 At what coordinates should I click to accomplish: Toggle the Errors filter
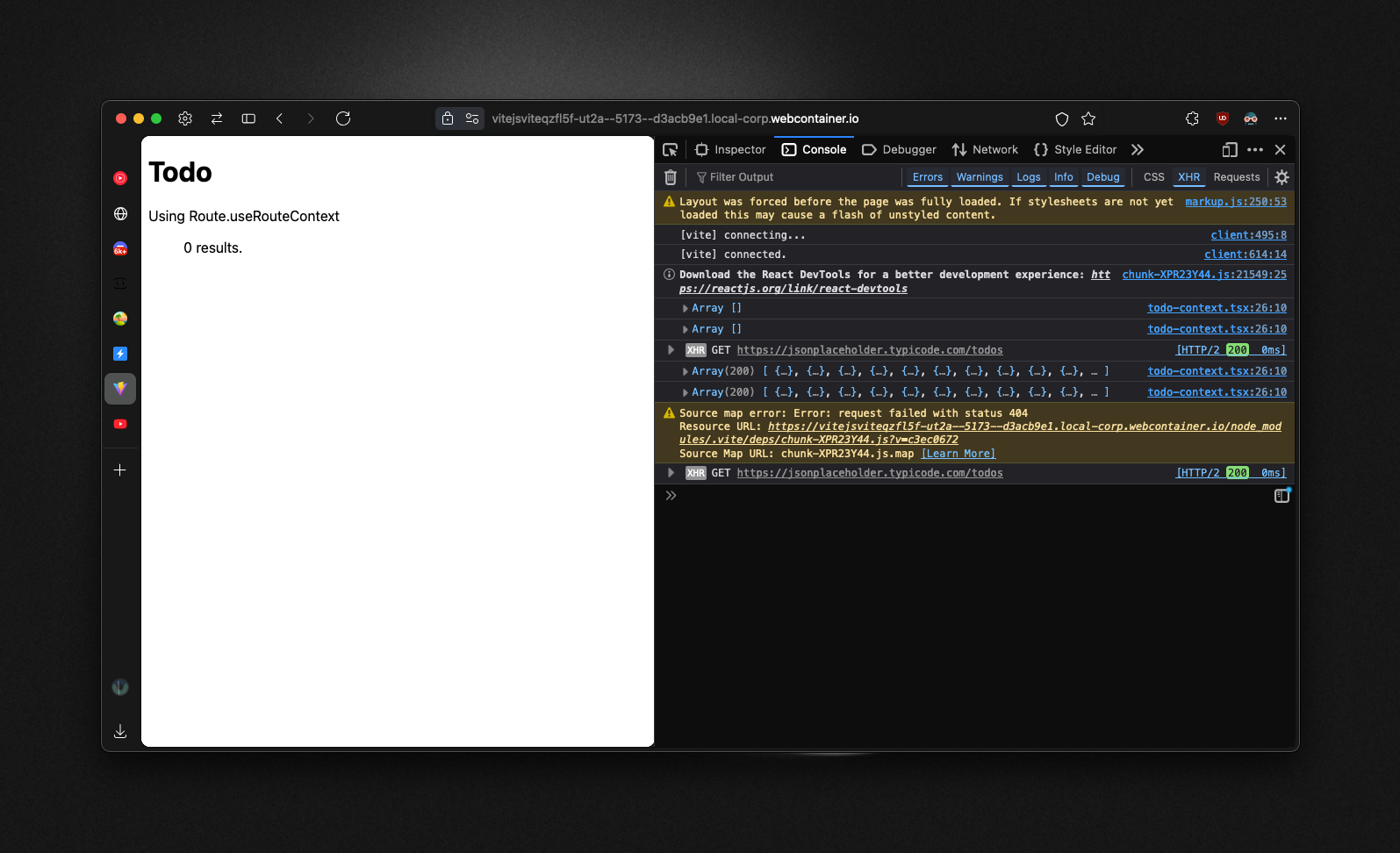928,177
